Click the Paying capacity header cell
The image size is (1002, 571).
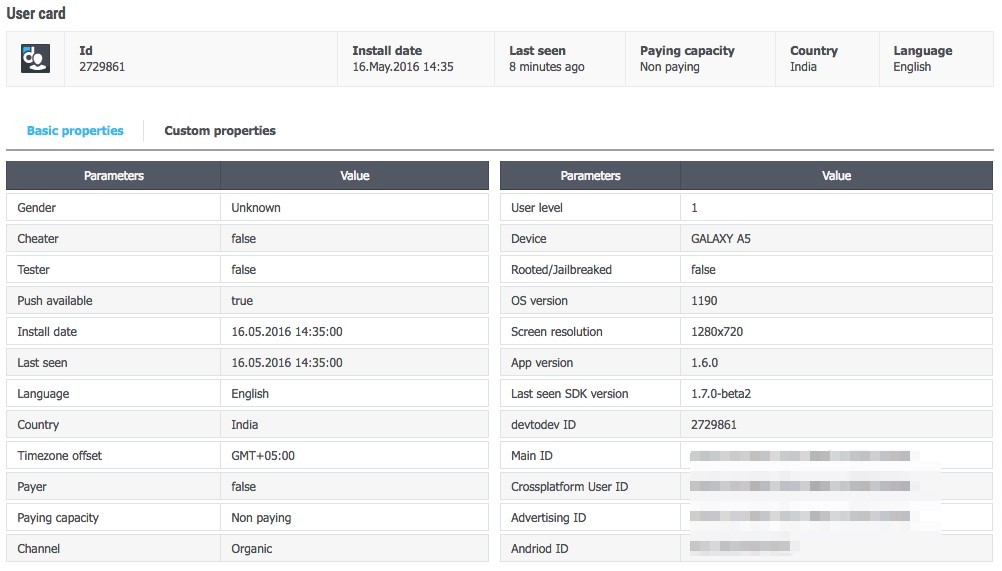(x=687, y=59)
